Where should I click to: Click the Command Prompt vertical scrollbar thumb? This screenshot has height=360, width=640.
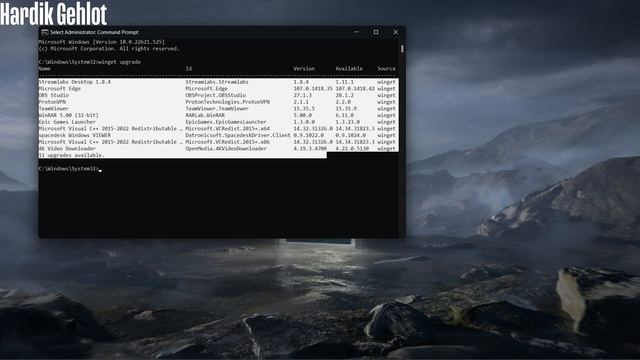(x=402, y=49)
